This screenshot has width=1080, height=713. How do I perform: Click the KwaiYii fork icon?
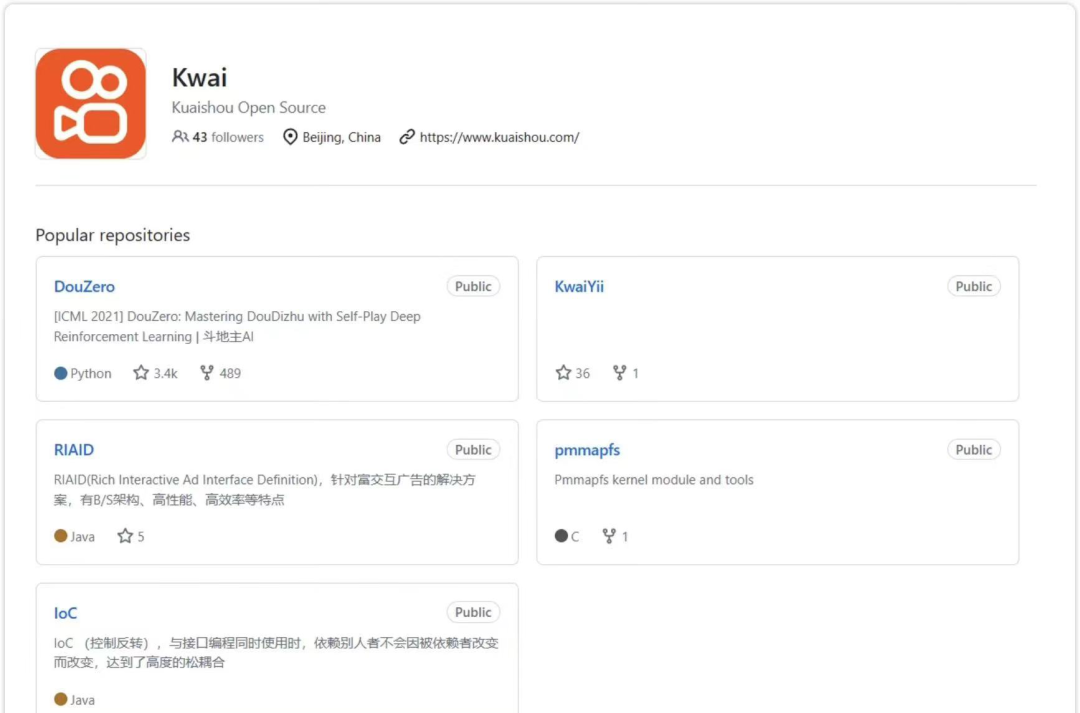point(620,373)
